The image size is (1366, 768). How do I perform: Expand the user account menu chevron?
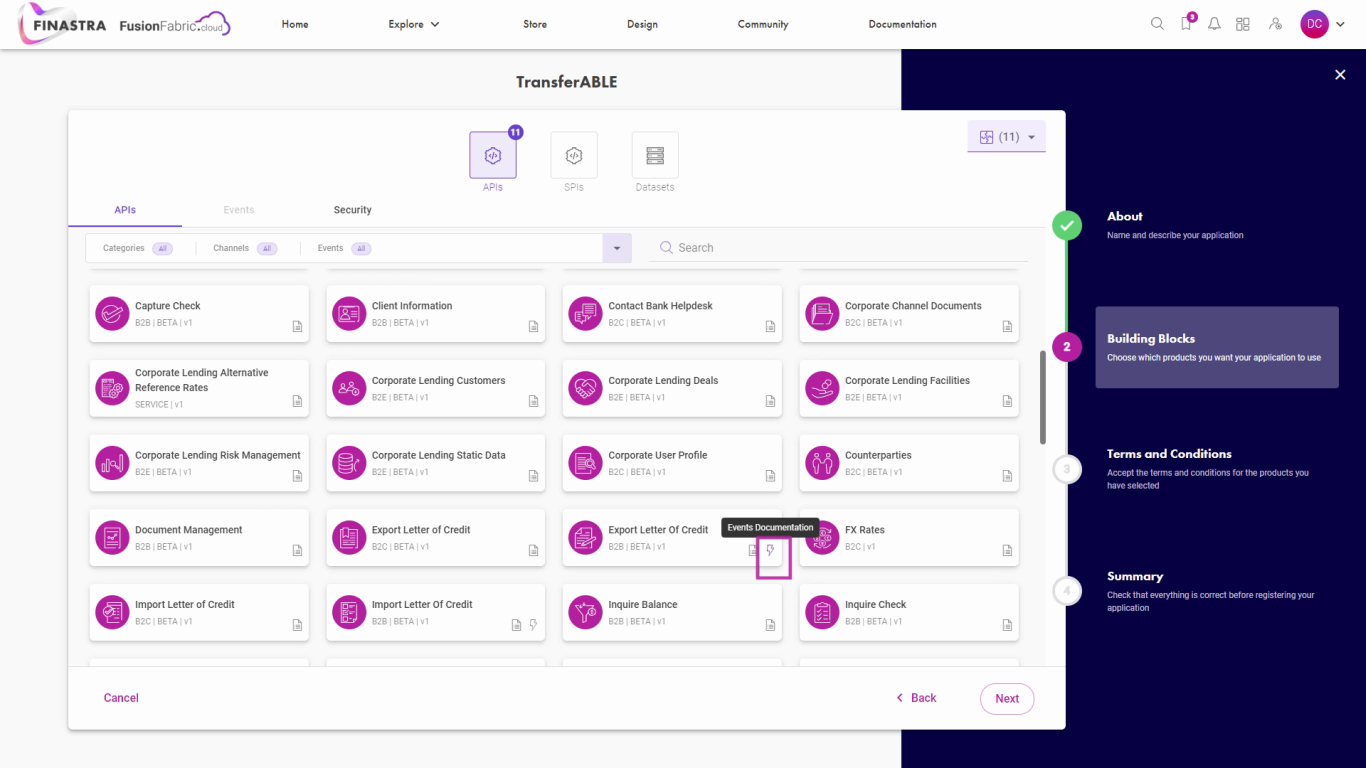click(x=1340, y=25)
